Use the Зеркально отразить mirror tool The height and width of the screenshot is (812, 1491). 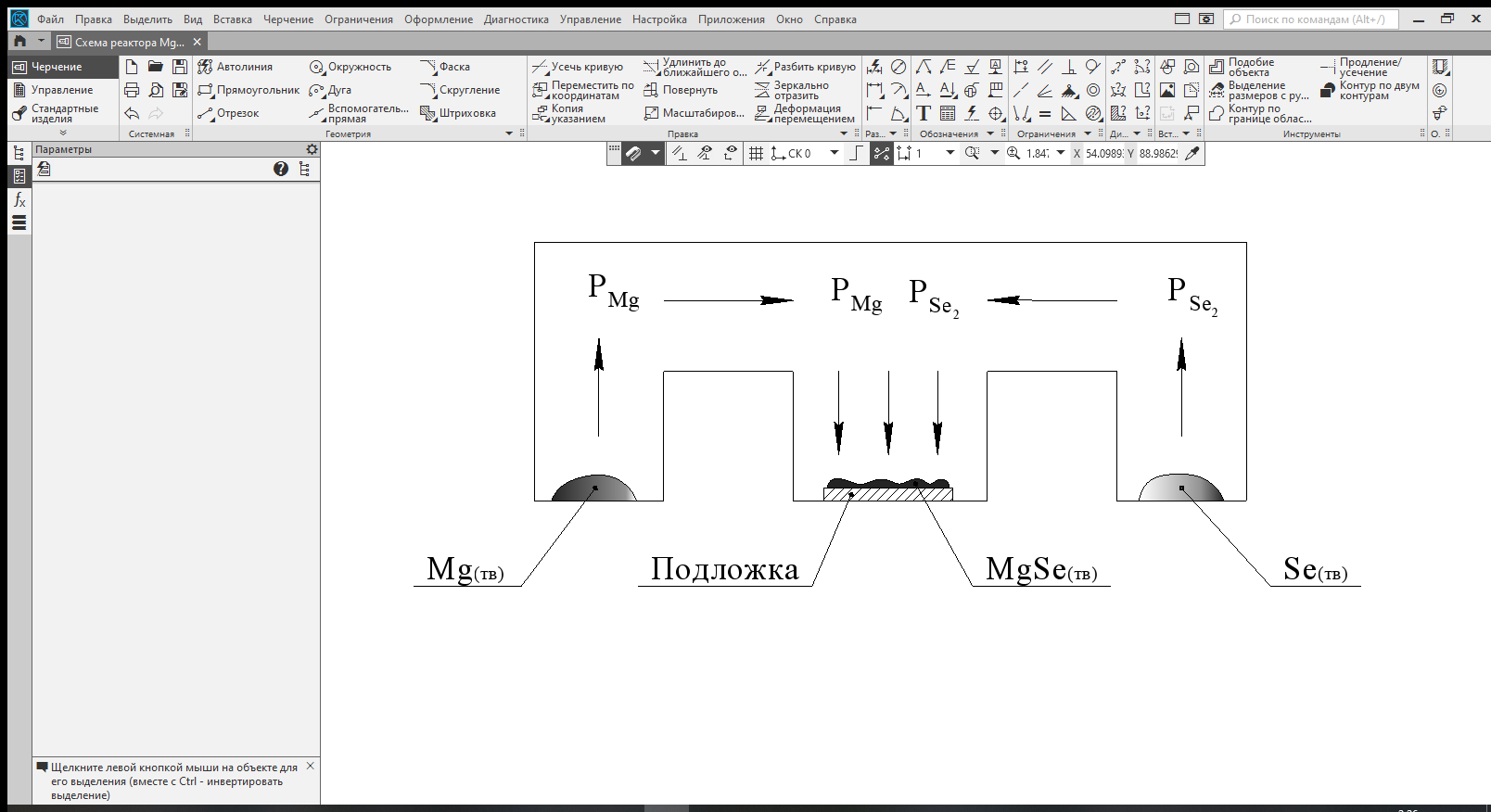pos(792,90)
